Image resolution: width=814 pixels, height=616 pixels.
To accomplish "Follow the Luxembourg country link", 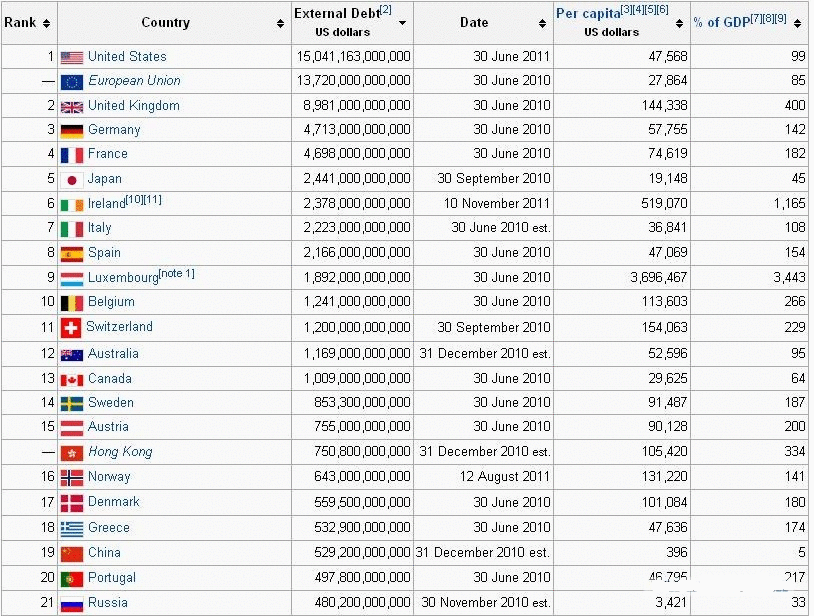I will pos(123,278).
